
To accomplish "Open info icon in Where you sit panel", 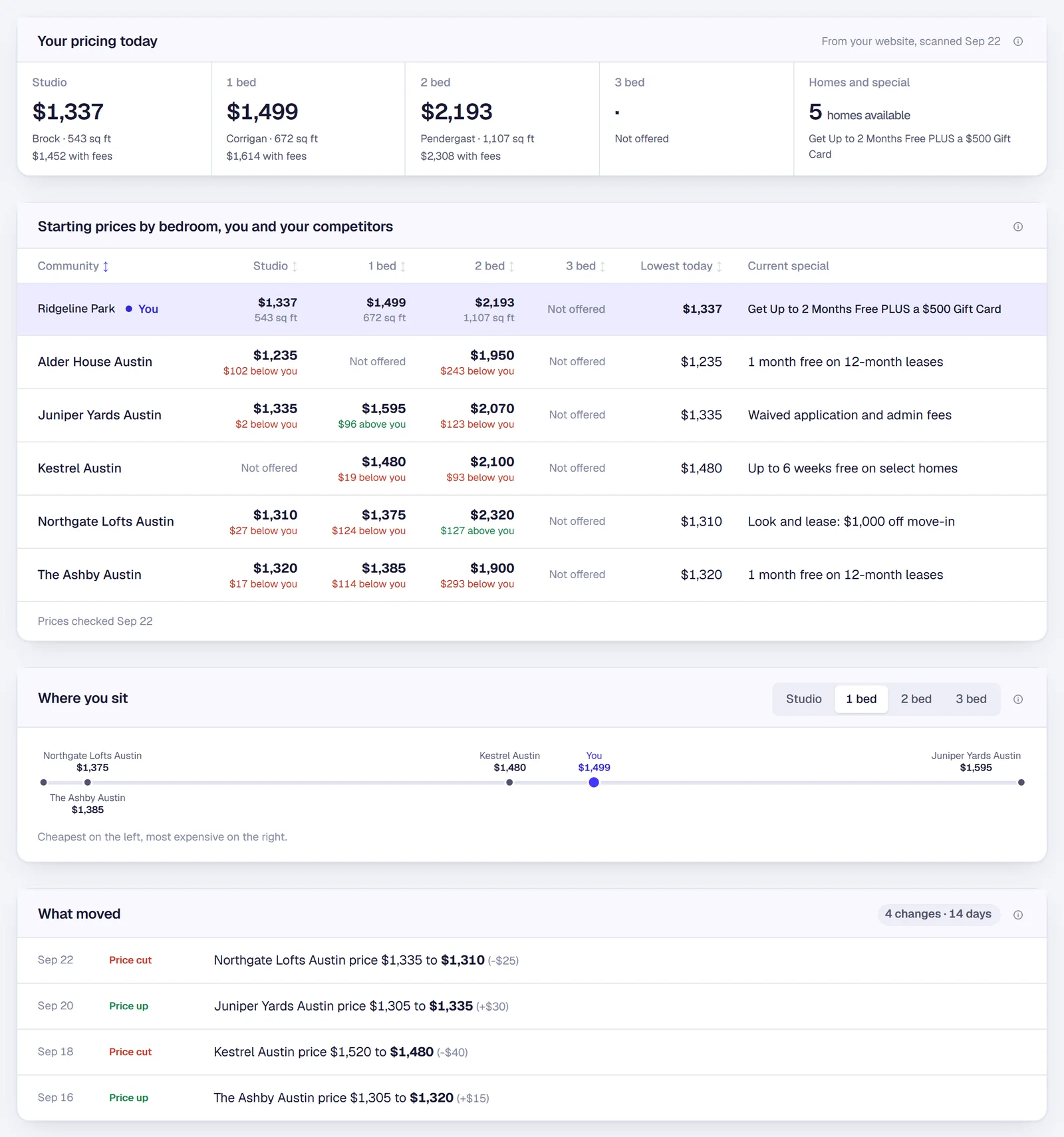I will pos(1017,699).
